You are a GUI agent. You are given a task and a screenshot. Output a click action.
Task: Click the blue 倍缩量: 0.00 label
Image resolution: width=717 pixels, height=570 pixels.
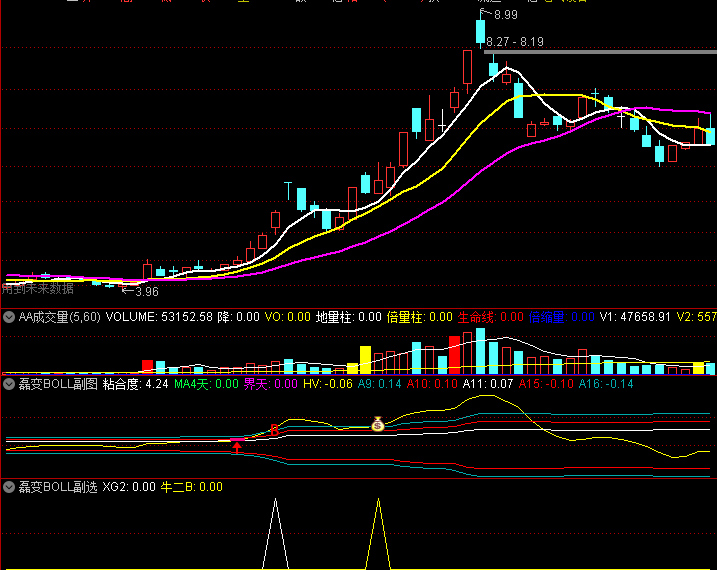(x=562, y=317)
